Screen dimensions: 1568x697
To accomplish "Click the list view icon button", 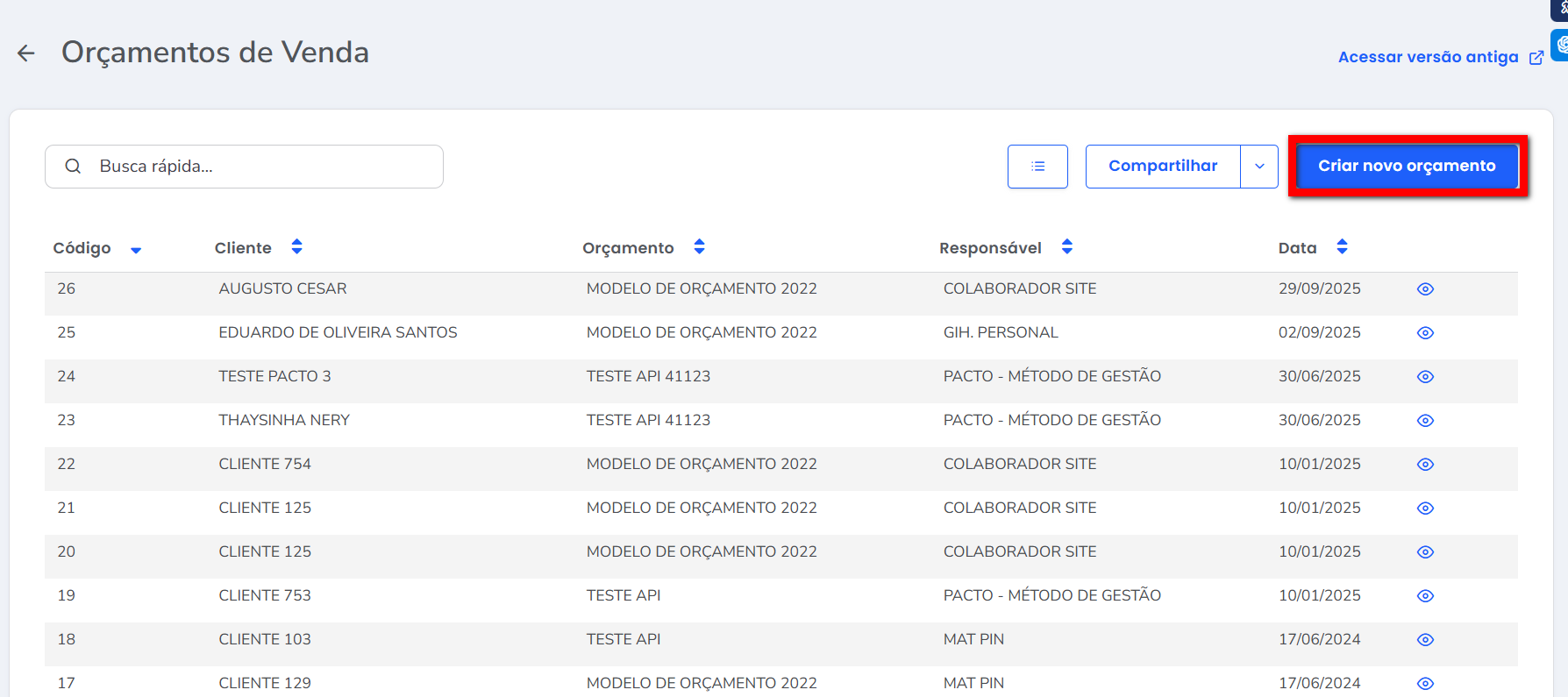I will 1037,167.
